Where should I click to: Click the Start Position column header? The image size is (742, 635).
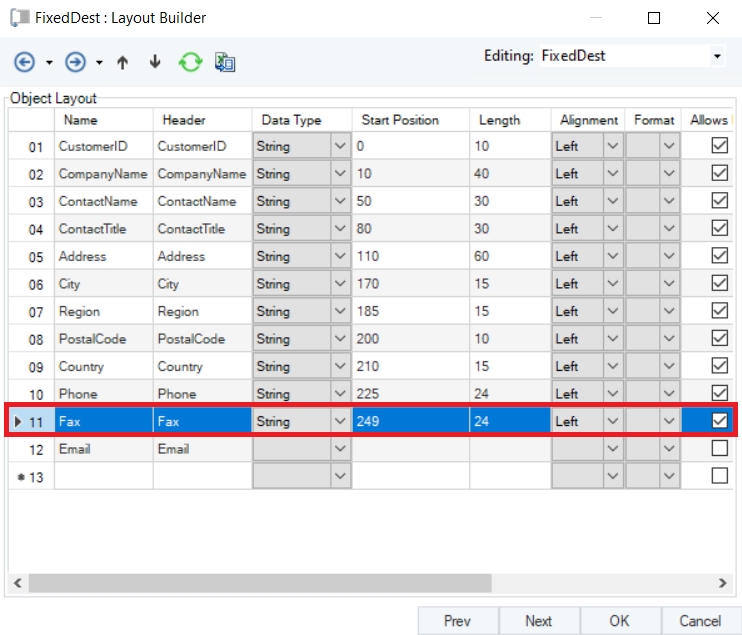pyautogui.click(x=400, y=120)
